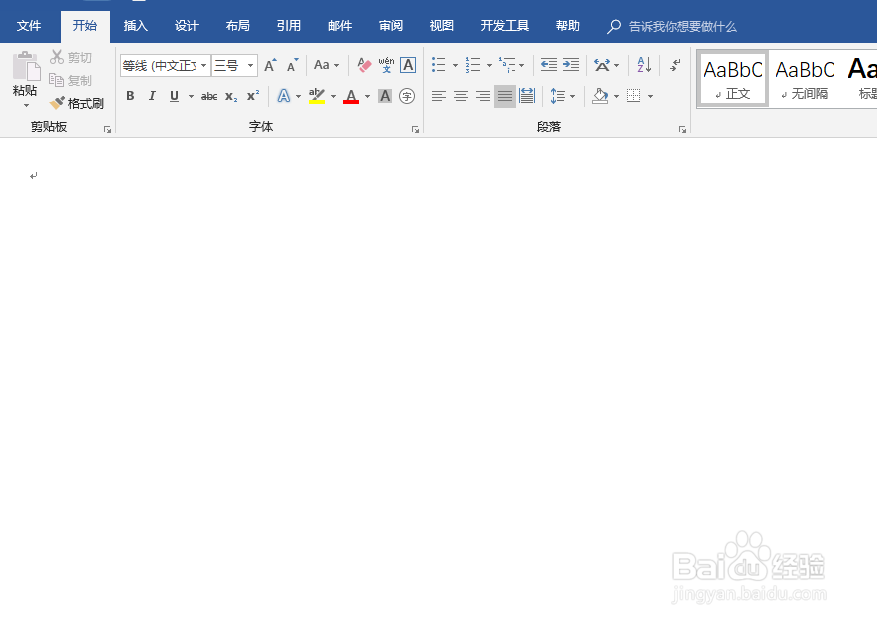This screenshot has height=625, width=877.
Task: Open the Clipboard pane launcher
Action: click(x=107, y=129)
